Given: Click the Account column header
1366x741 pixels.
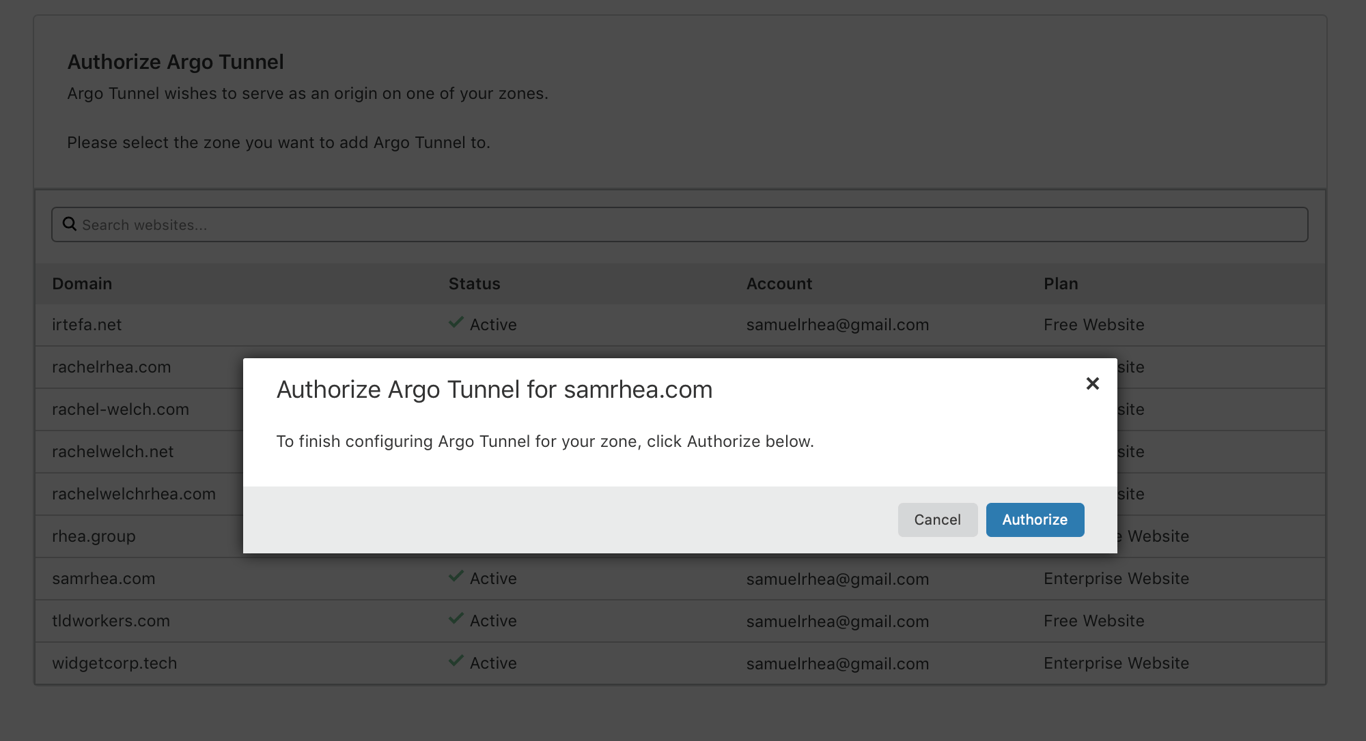Looking at the screenshot, I should pos(779,284).
